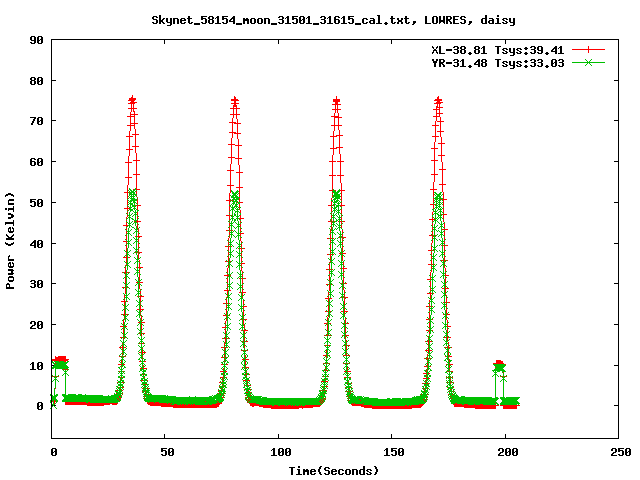
Task: Click y-axis tick label 70
Action: pyautogui.click(x=36, y=121)
